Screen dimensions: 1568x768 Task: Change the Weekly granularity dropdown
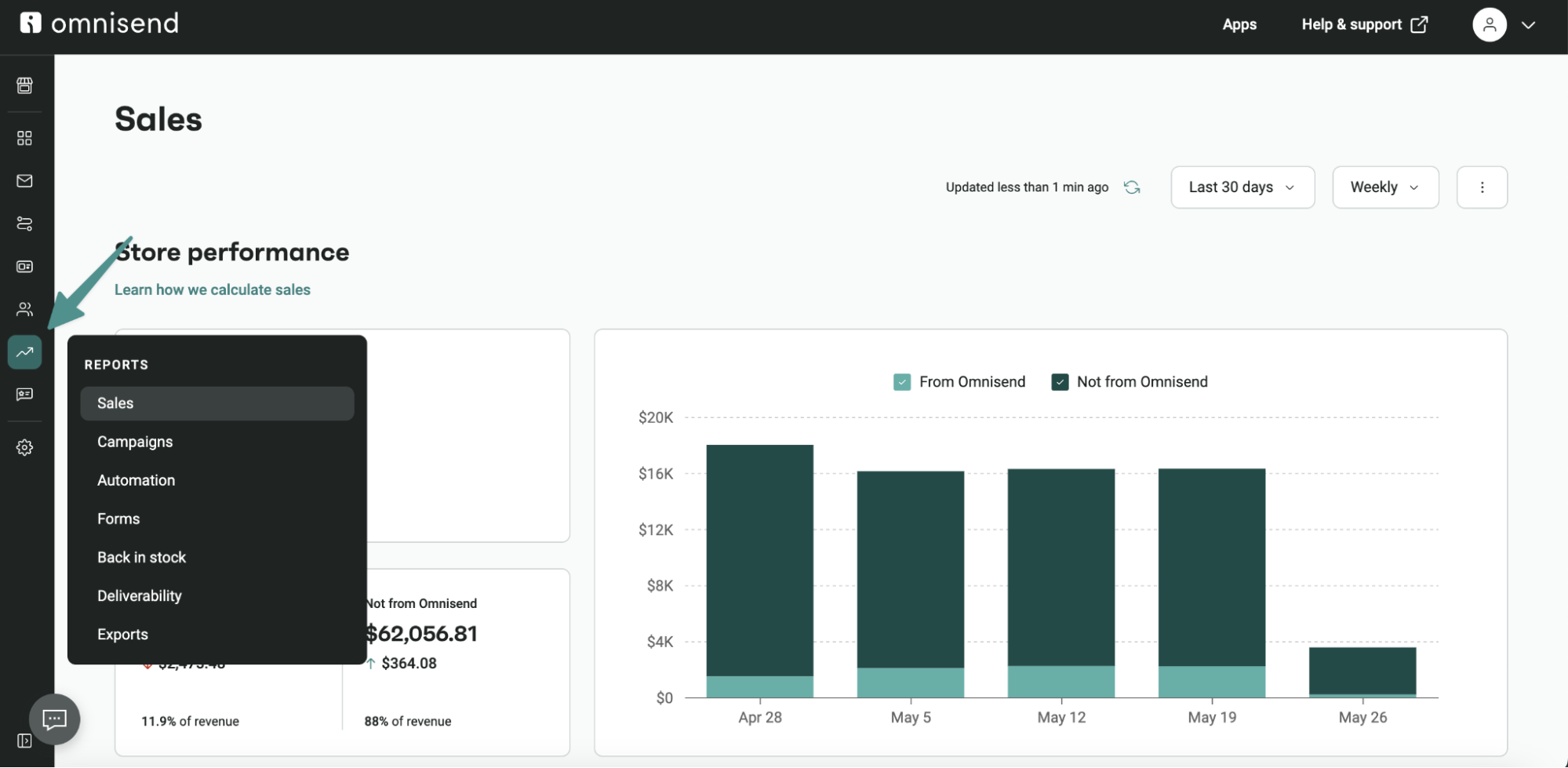(x=1384, y=187)
